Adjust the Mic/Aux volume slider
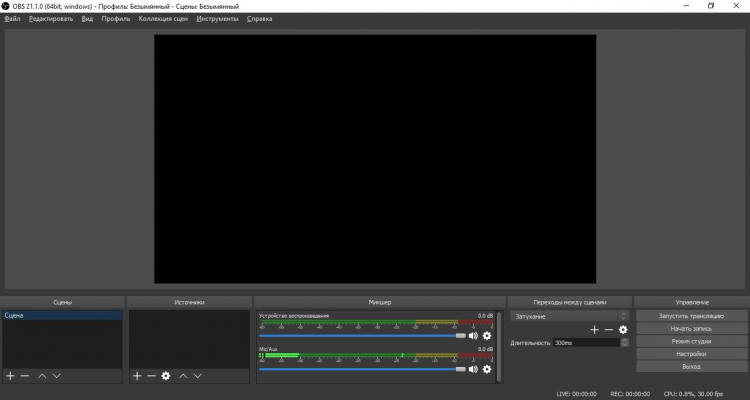Image resolution: width=750 pixels, height=400 pixels. [362, 369]
